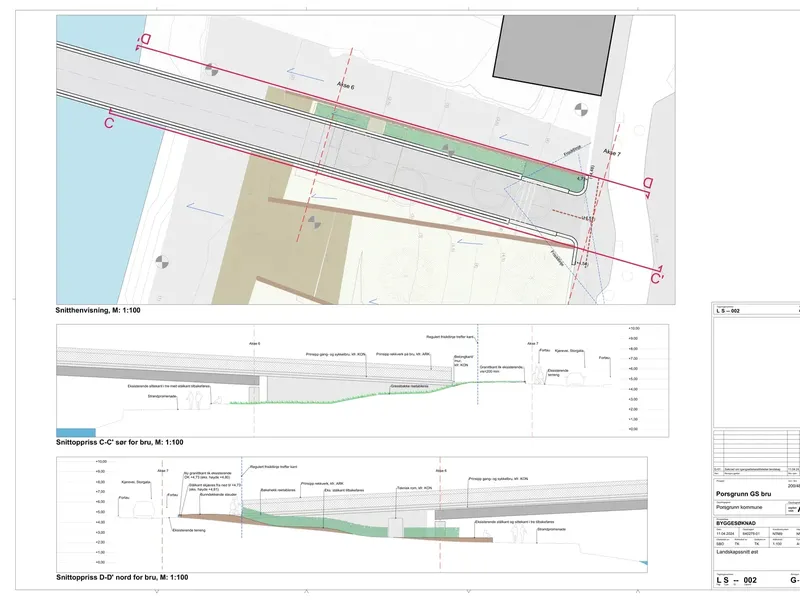
Task: Select the dark gray building footprint in plan
Action: point(554,53)
